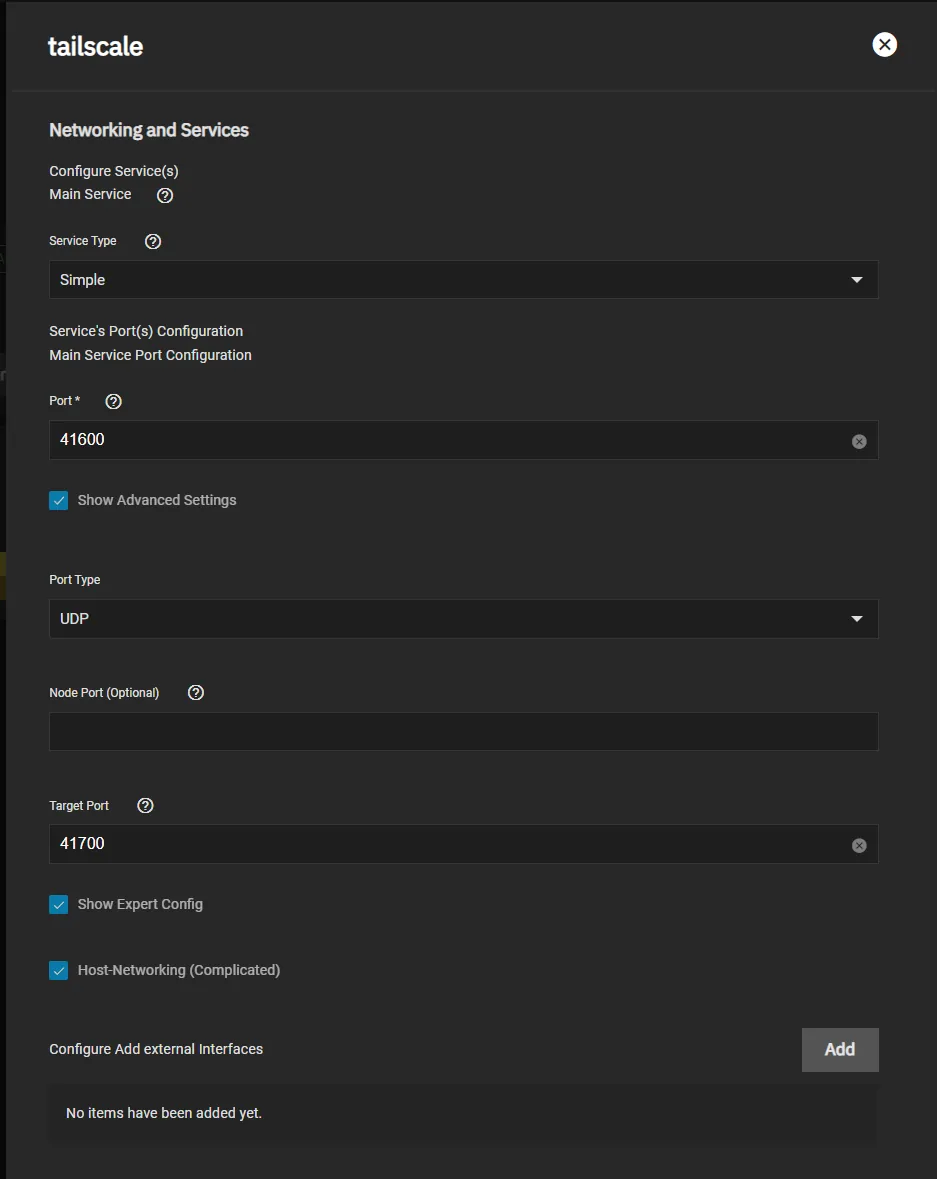The image size is (937, 1179).
Task: Click the Service Type dropdown arrow
Action: click(x=856, y=280)
